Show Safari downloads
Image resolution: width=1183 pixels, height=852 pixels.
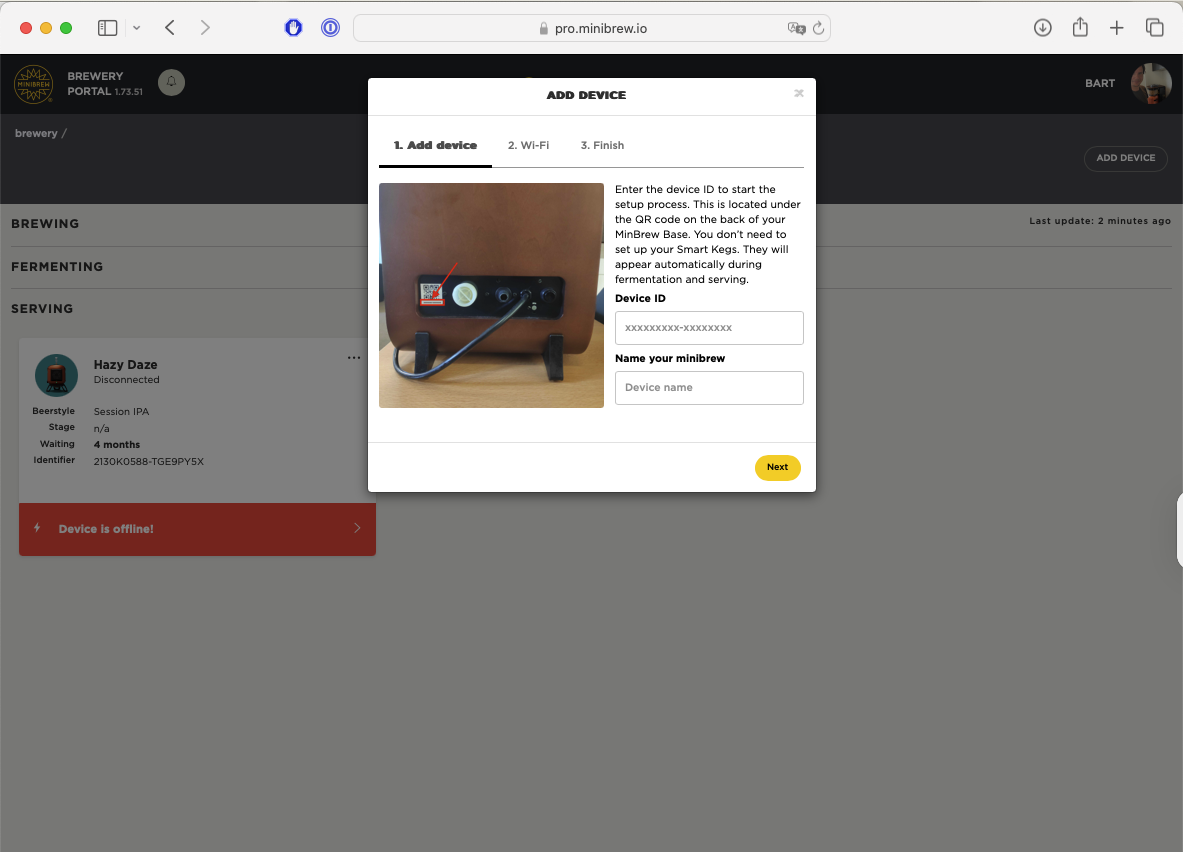click(x=1043, y=28)
